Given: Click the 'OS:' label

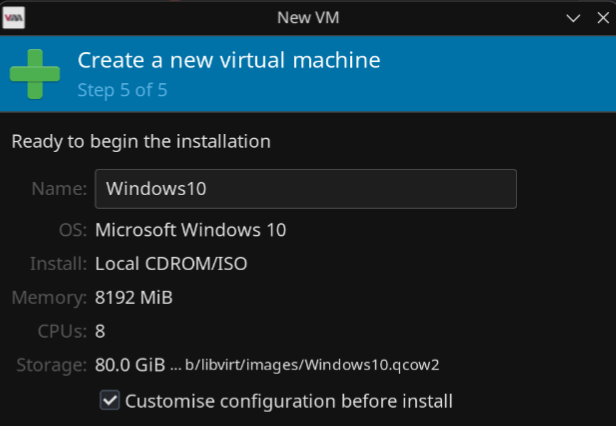Looking at the screenshot, I should click(x=73, y=230).
